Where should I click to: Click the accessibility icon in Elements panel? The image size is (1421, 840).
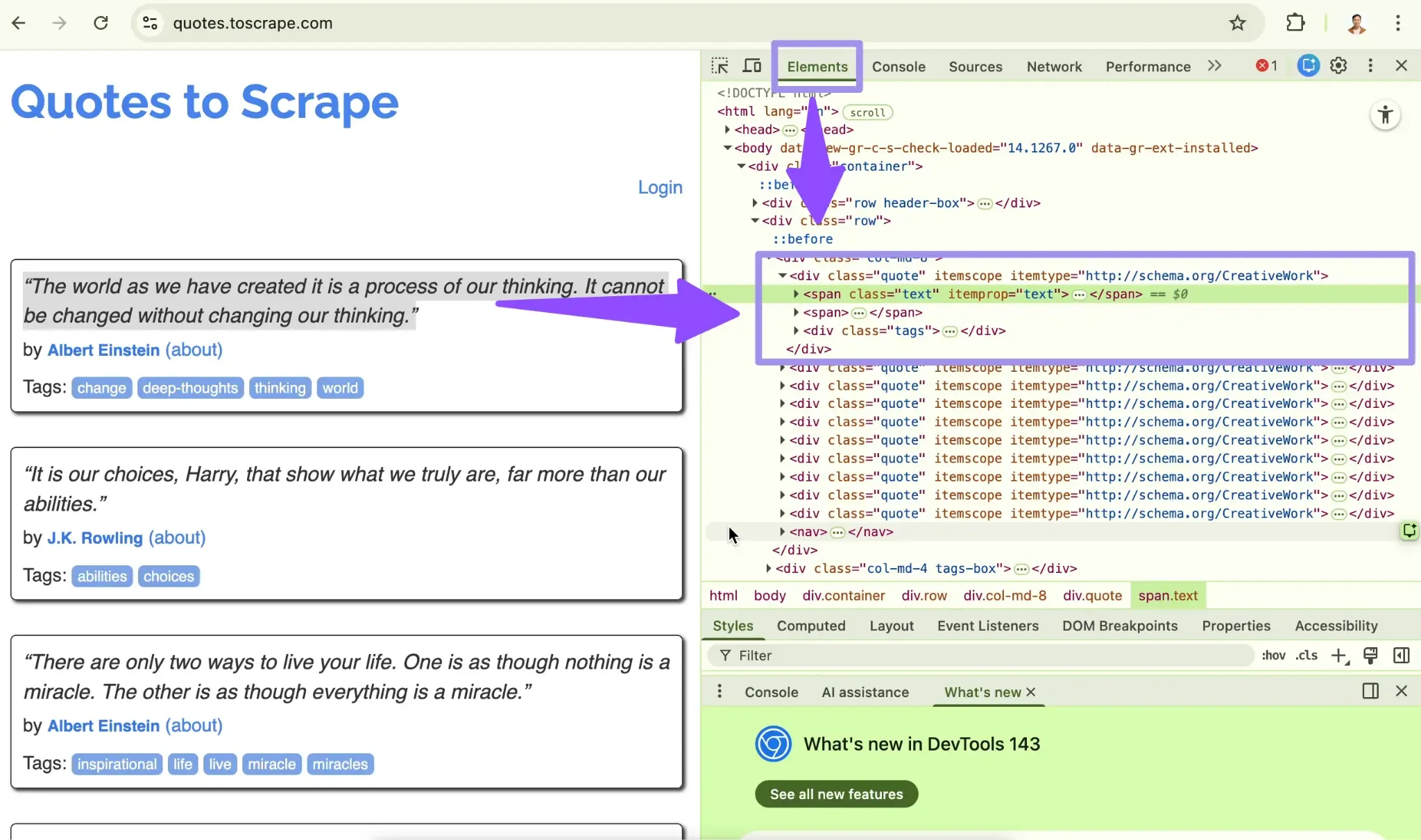tap(1385, 114)
